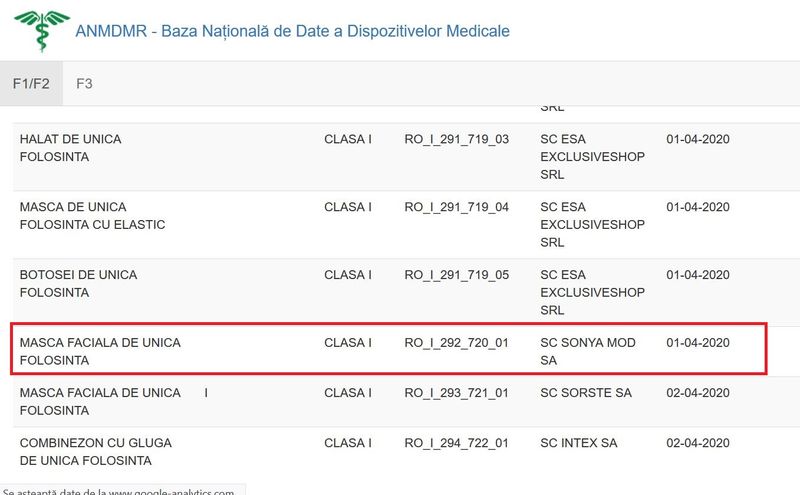Switch to the F1/F2 tab

[31, 84]
